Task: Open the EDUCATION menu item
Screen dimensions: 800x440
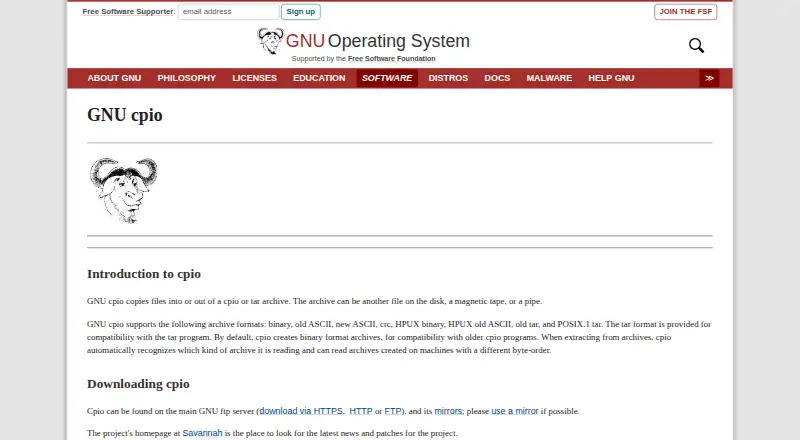Action: point(319,78)
